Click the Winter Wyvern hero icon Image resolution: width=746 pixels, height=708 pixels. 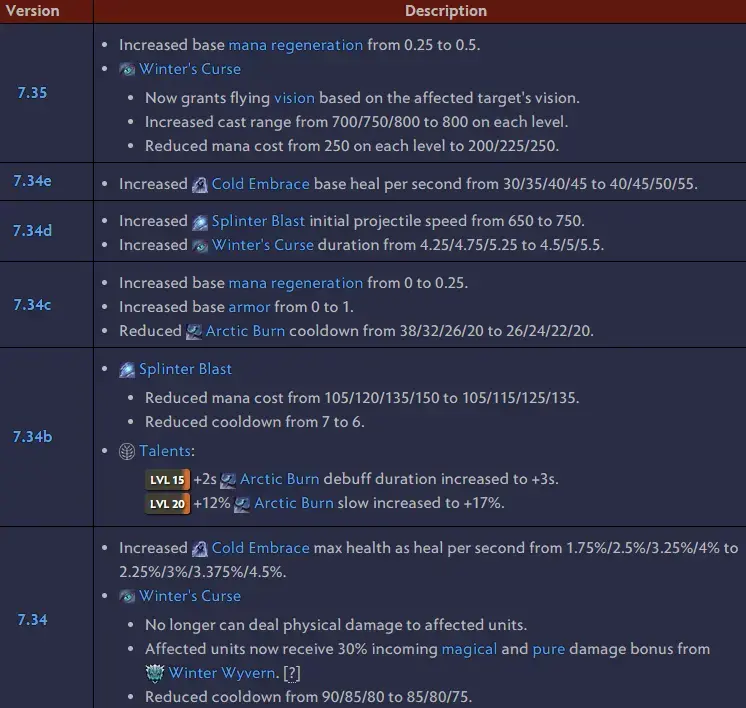coord(155,673)
